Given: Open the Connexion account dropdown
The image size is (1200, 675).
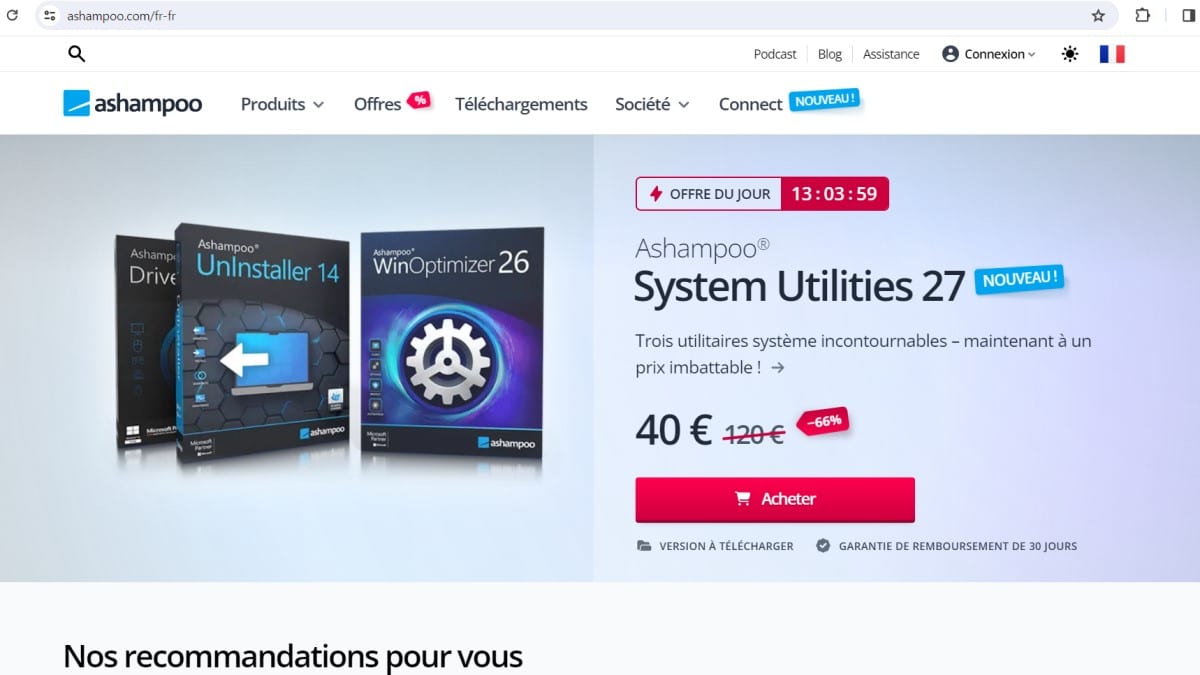Looking at the screenshot, I should pos(989,54).
